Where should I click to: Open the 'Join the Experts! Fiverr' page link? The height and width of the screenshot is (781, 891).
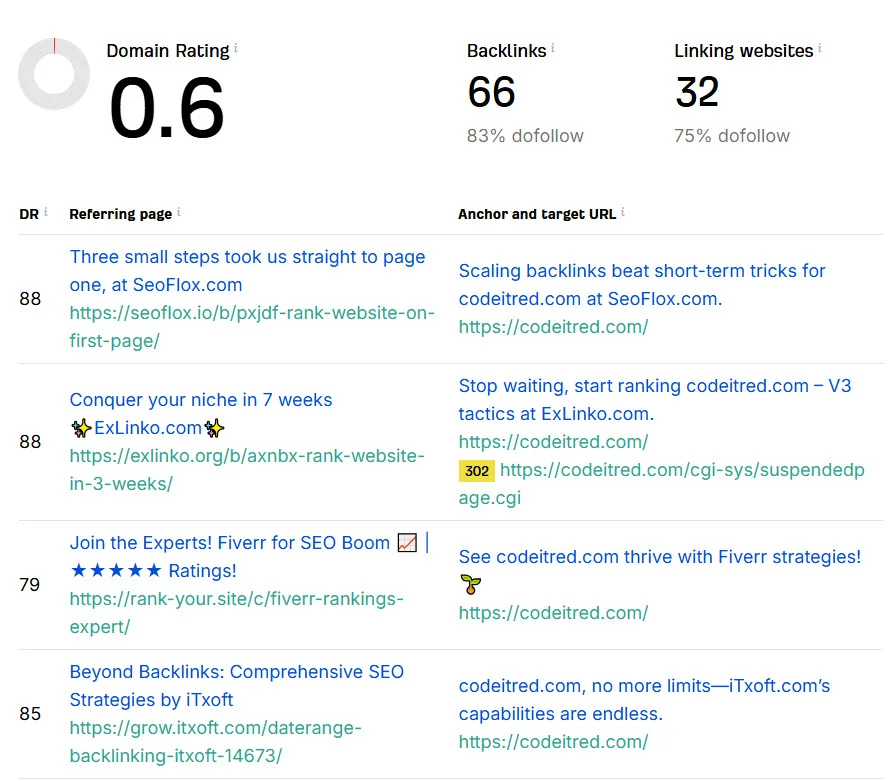[249, 556]
